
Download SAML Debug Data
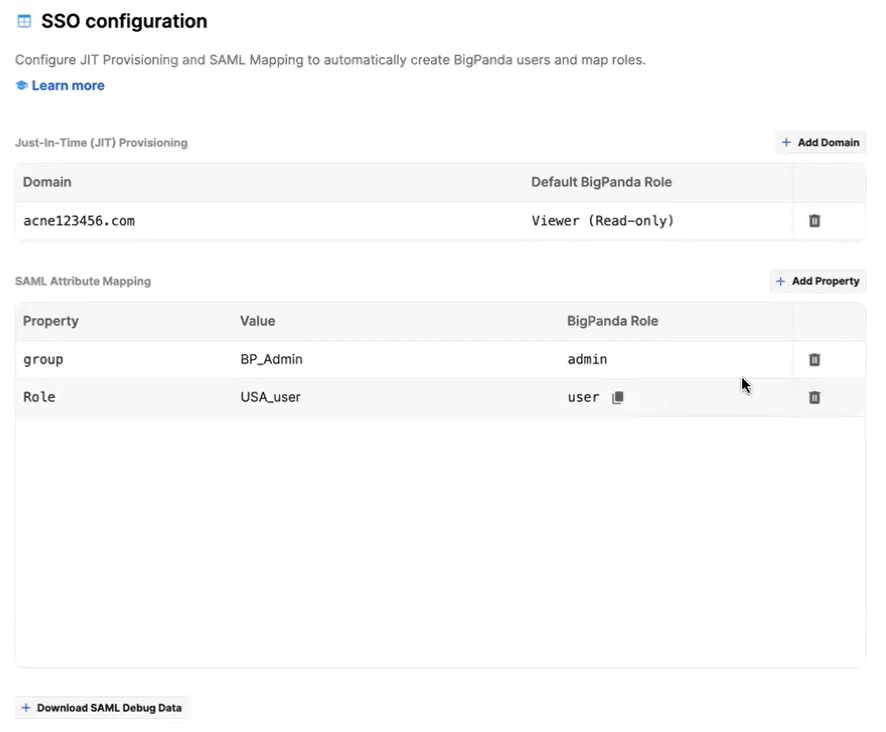tap(101, 707)
